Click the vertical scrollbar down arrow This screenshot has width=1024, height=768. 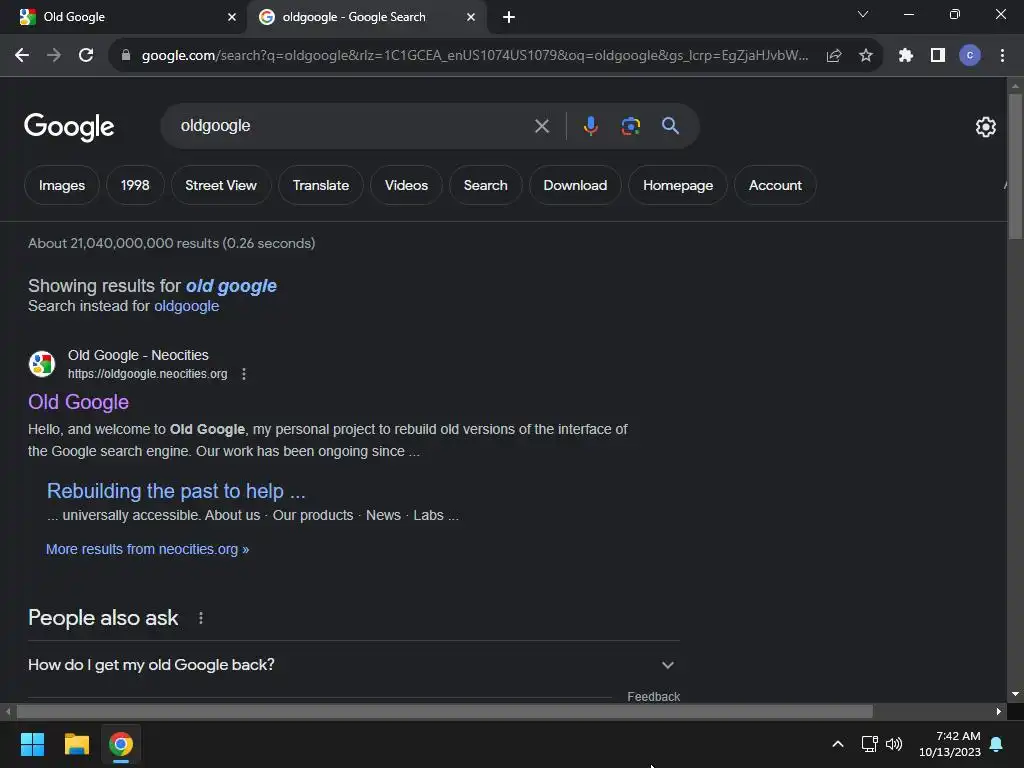1015,694
